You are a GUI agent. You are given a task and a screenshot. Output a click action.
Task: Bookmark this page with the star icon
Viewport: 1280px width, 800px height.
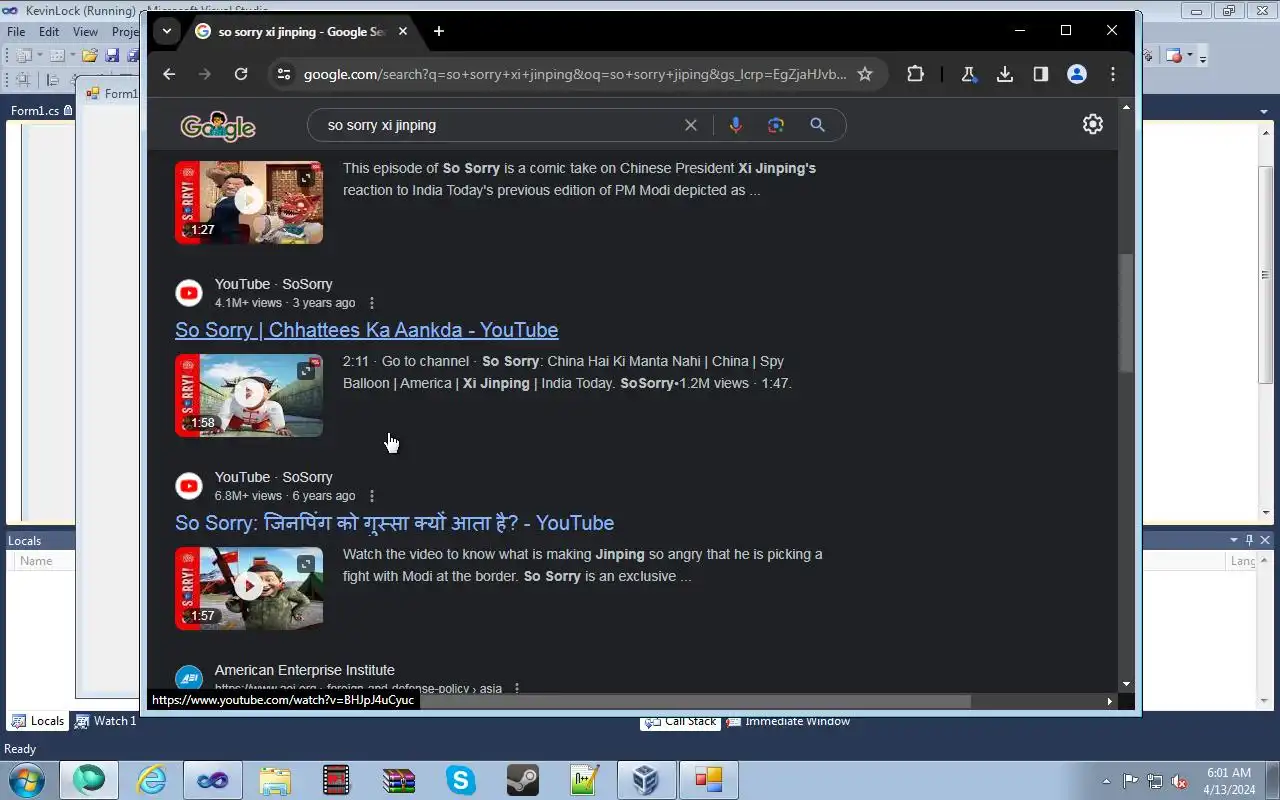pyautogui.click(x=865, y=74)
